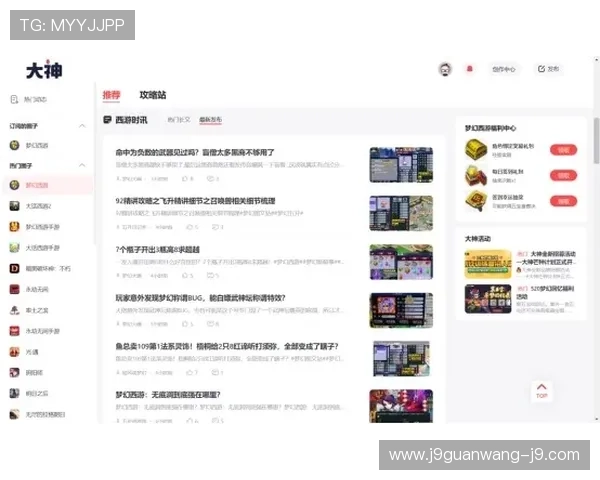
Task: Open 梦幻西游 under 订阅的圈子
Action: 29,145
